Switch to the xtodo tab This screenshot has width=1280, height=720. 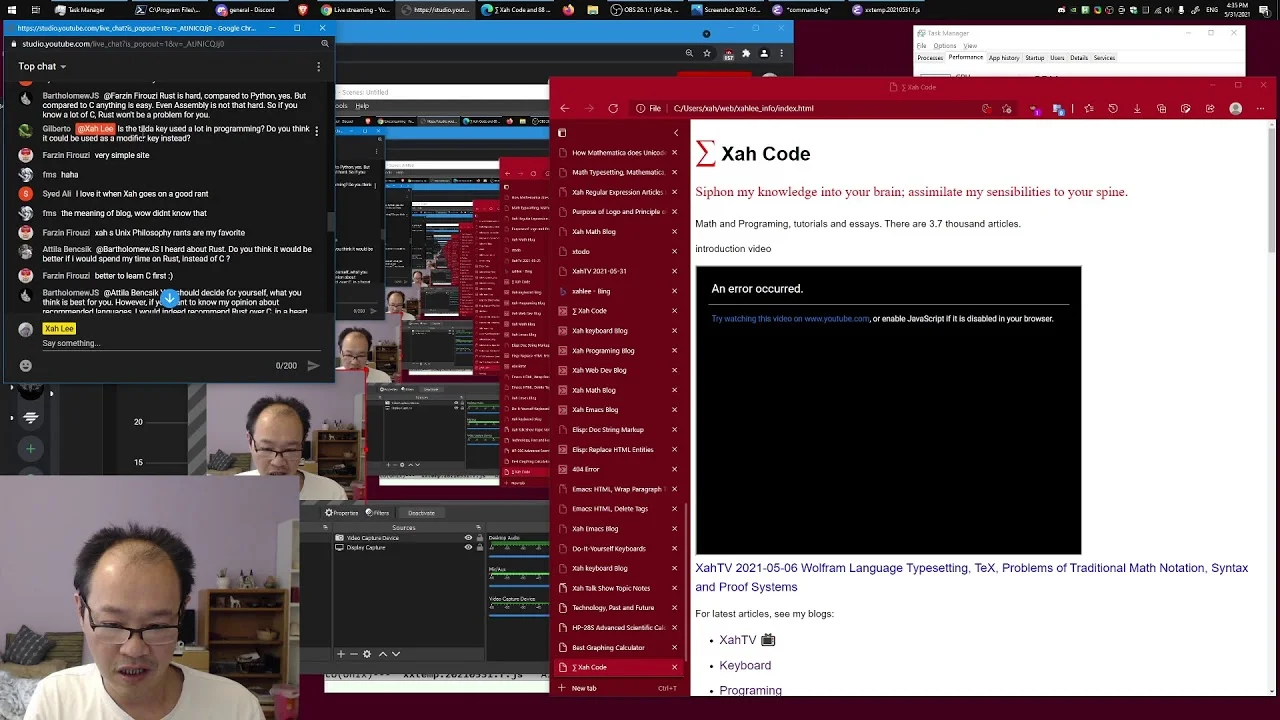[616, 251]
